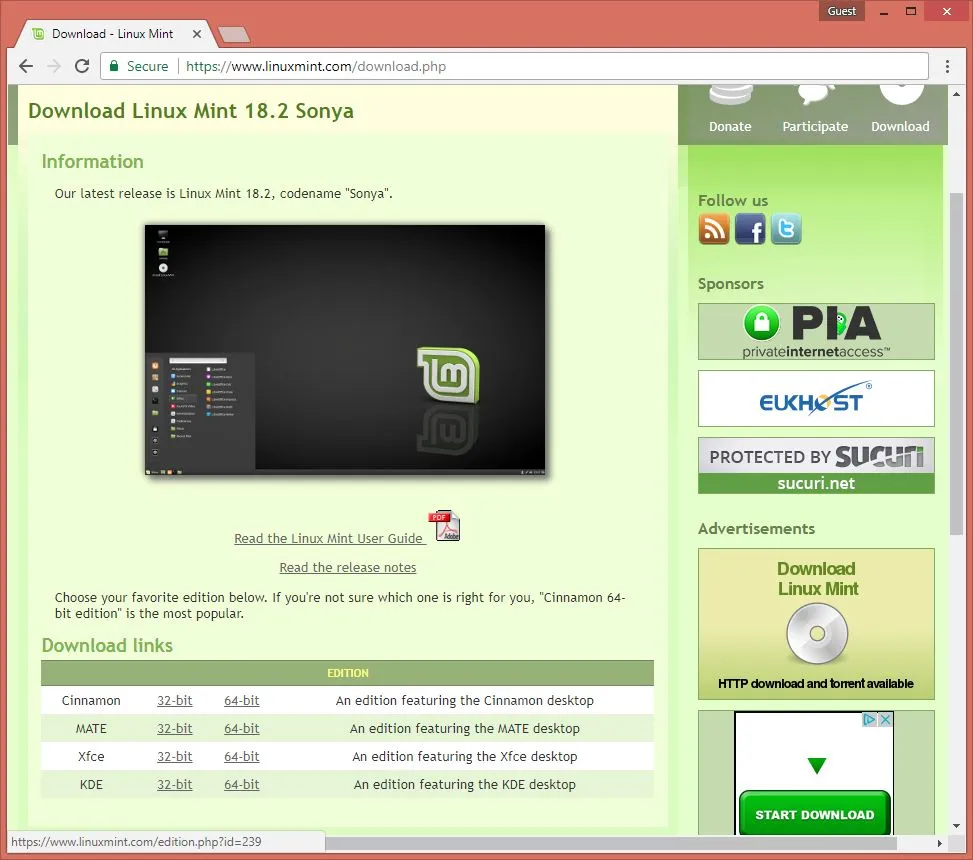Open a new tab with the new-tab button
This screenshot has height=860, width=973.
[234, 34]
